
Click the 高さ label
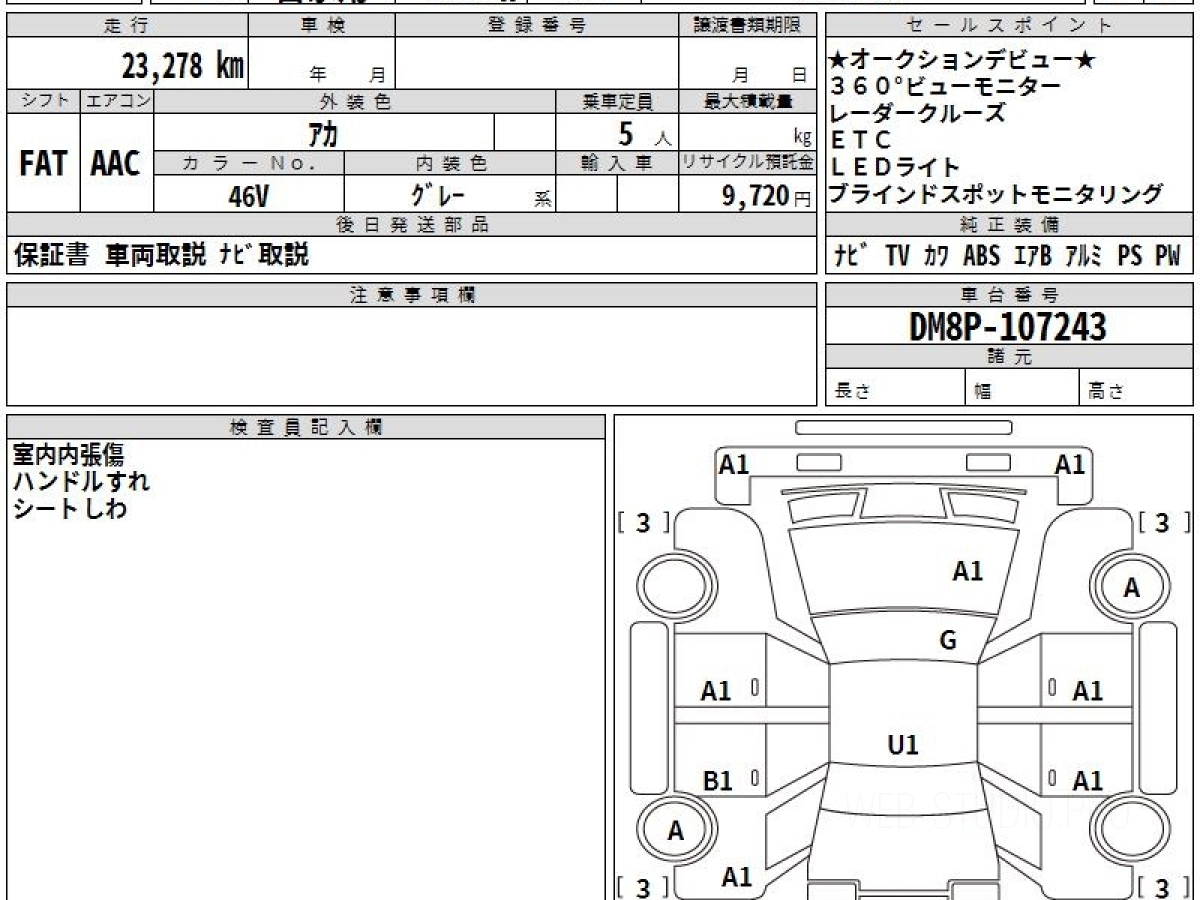coord(1106,391)
